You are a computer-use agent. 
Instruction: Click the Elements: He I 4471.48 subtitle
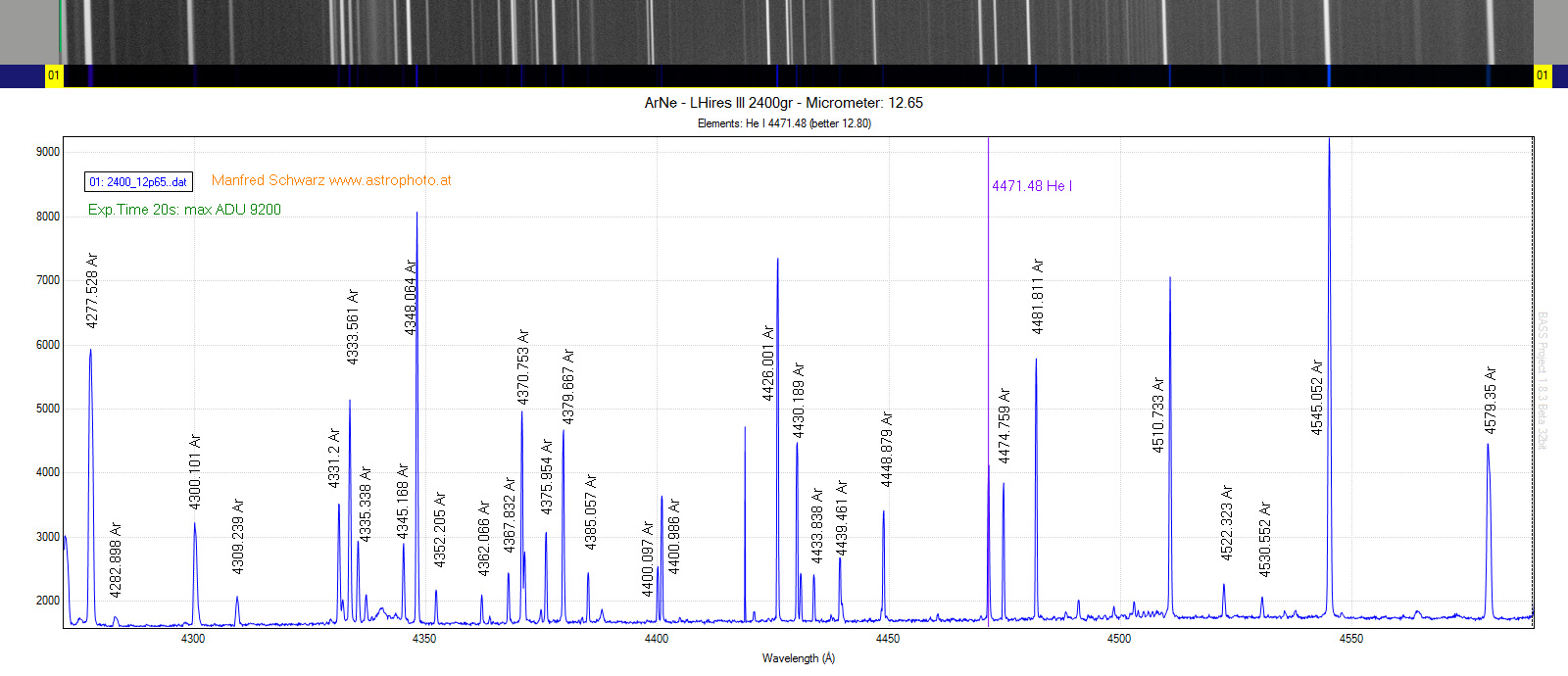point(784,123)
